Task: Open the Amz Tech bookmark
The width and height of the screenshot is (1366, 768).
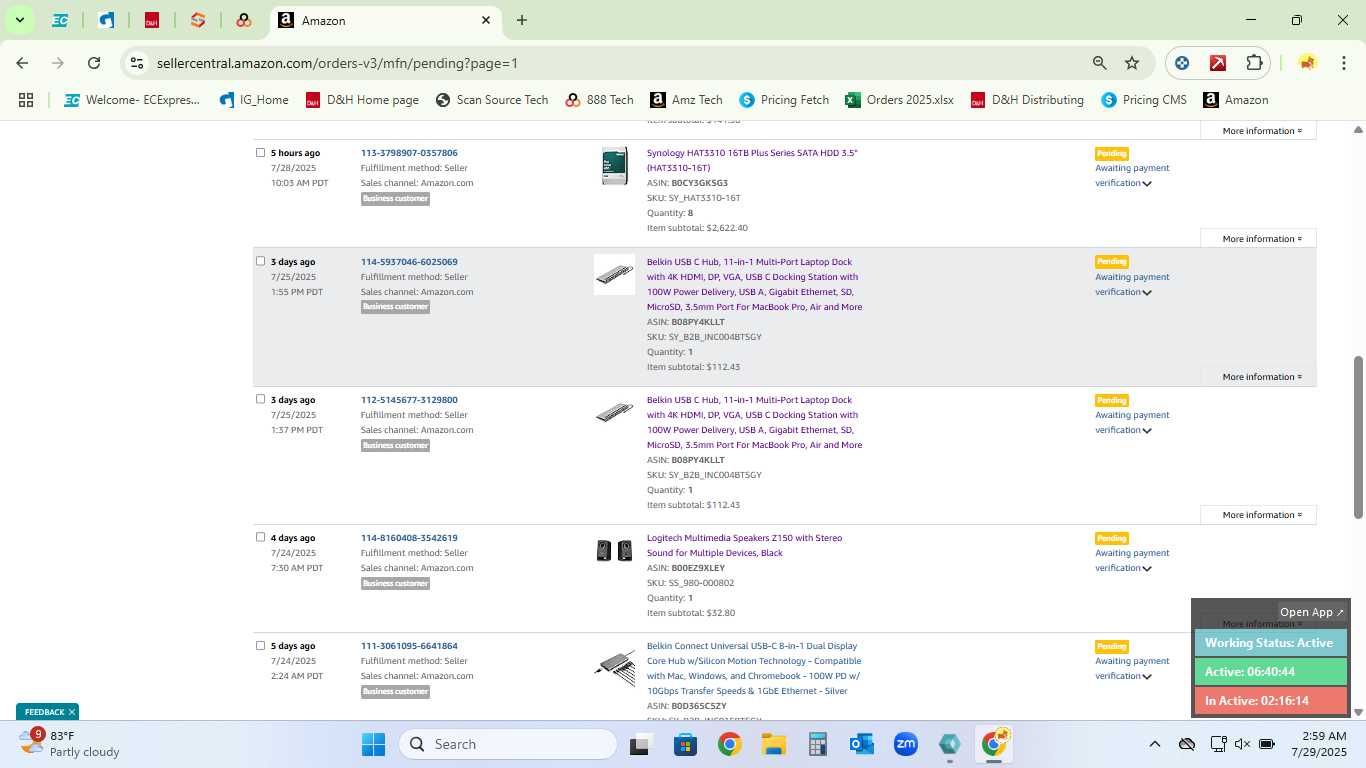Action: [x=686, y=100]
